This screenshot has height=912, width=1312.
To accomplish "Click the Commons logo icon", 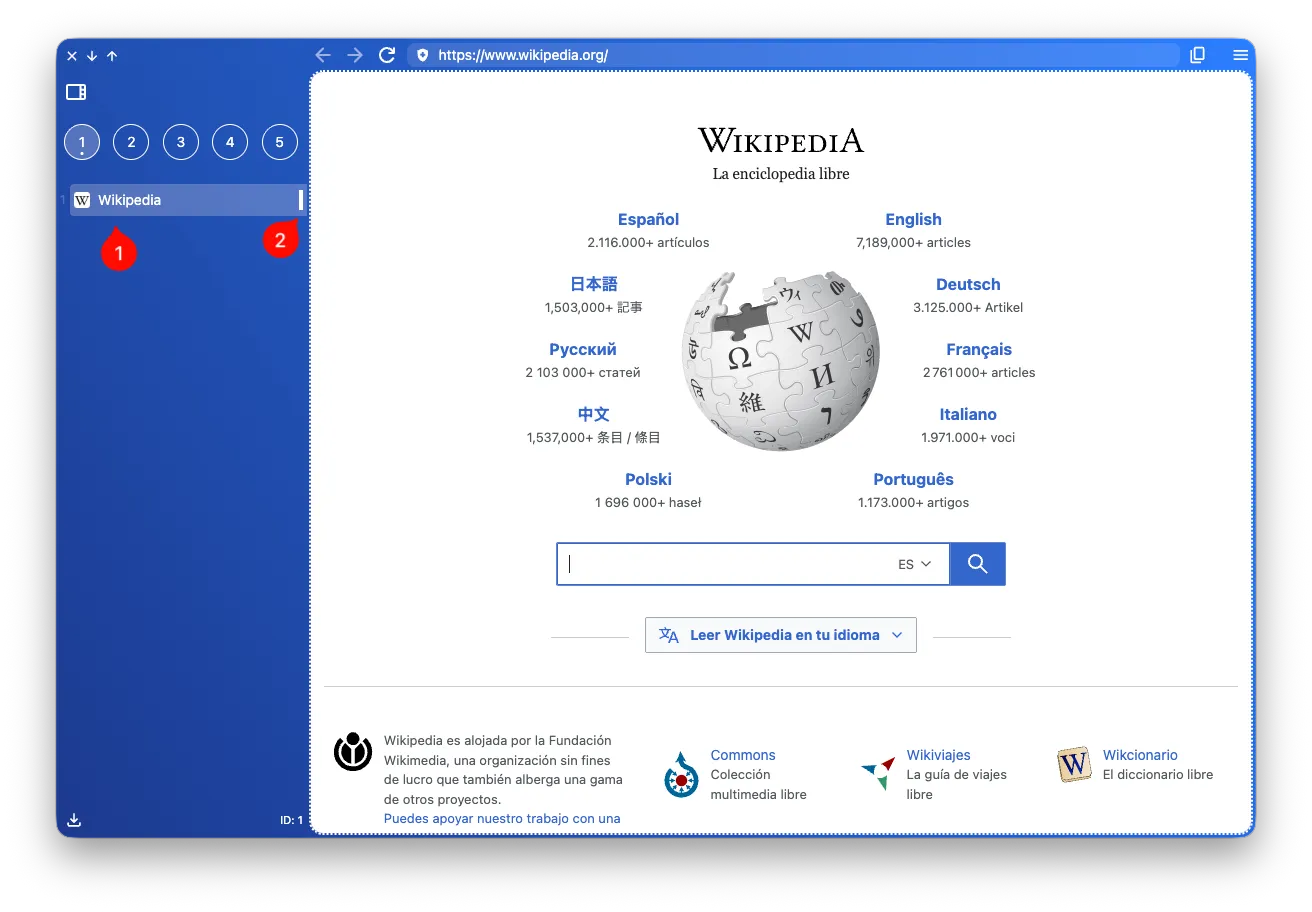I will [x=681, y=775].
